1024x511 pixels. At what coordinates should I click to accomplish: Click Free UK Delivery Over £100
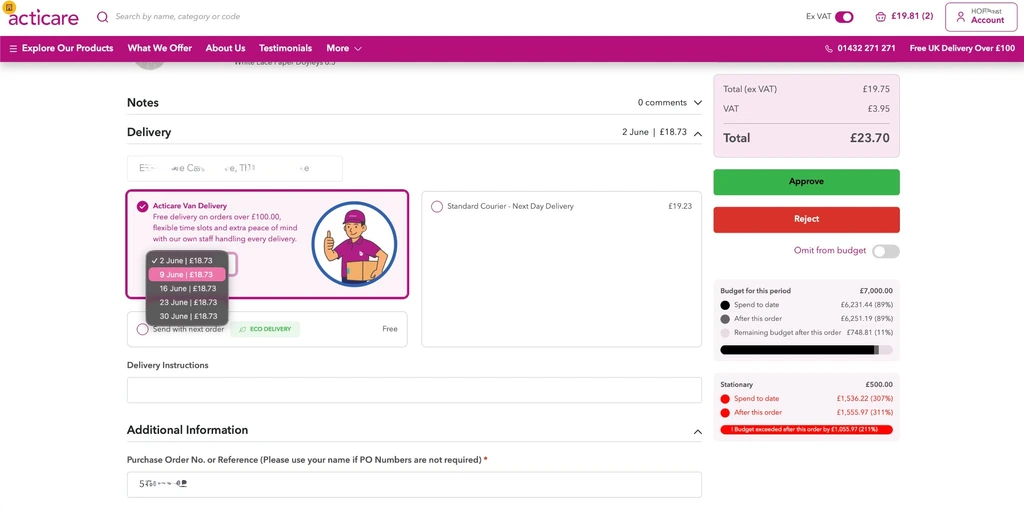pos(962,48)
